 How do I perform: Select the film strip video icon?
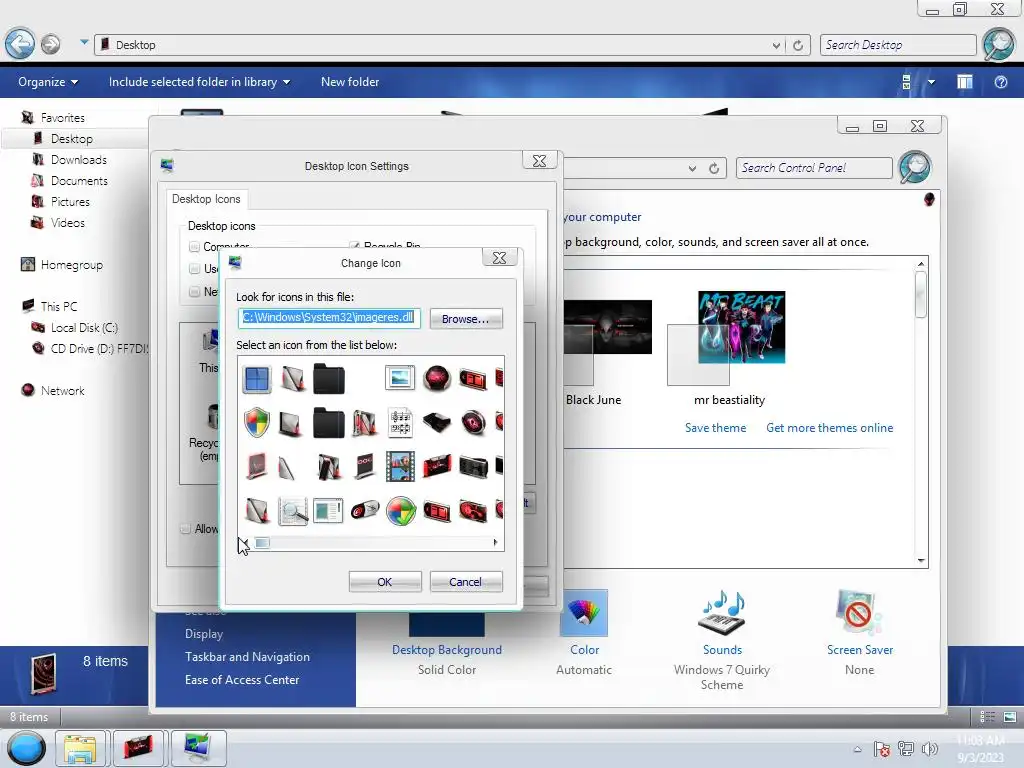(x=400, y=466)
